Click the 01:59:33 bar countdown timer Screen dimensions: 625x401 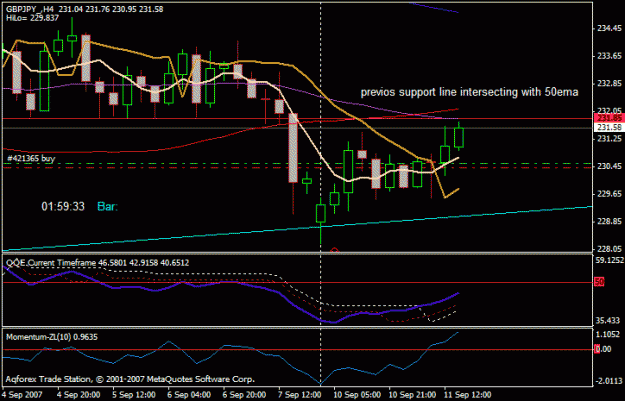[63, 206]
